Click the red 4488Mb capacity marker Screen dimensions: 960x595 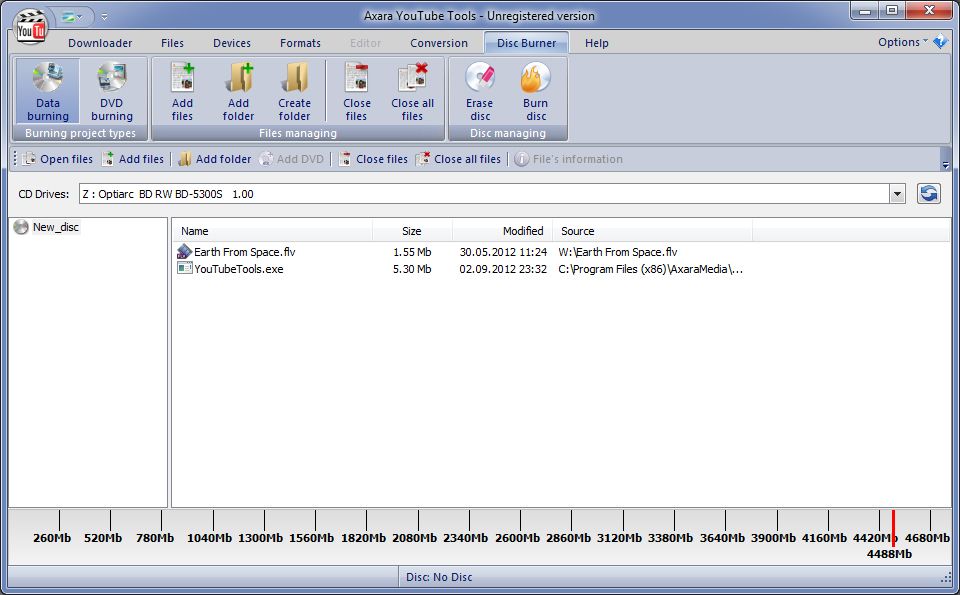coord(893,528)
